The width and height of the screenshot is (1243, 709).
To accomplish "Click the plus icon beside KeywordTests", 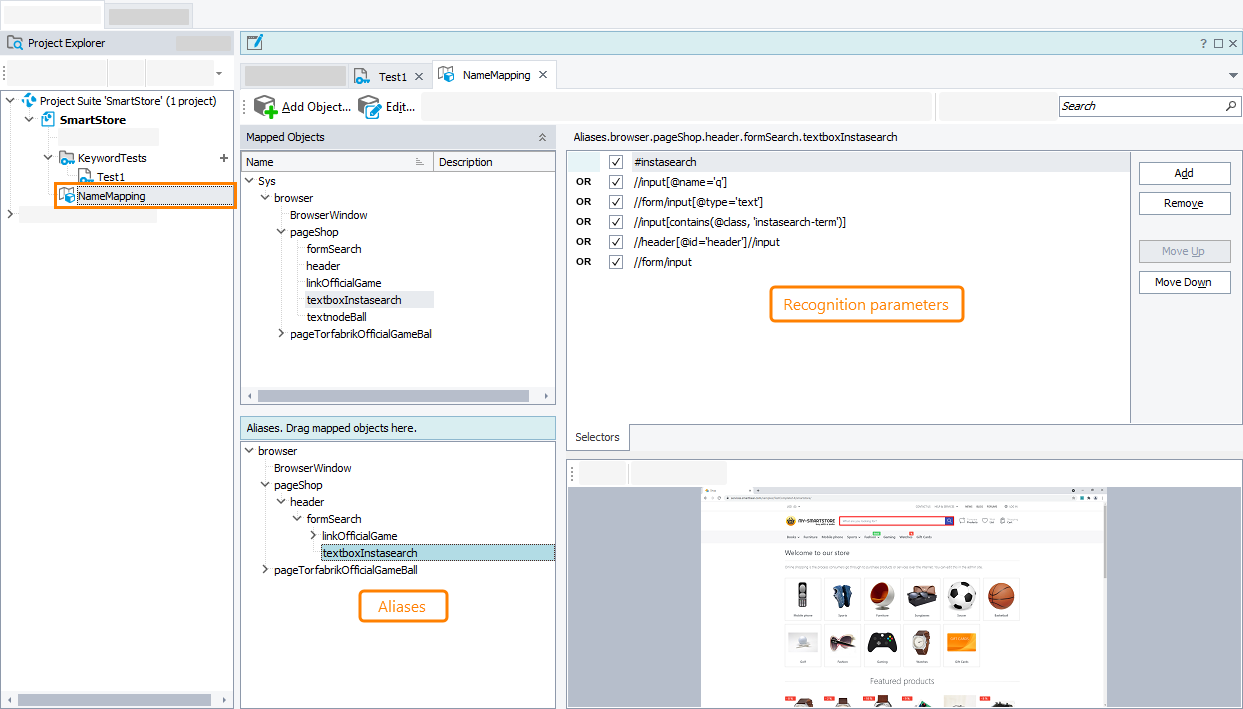I will pyautogui.click(x=223, y=158).
